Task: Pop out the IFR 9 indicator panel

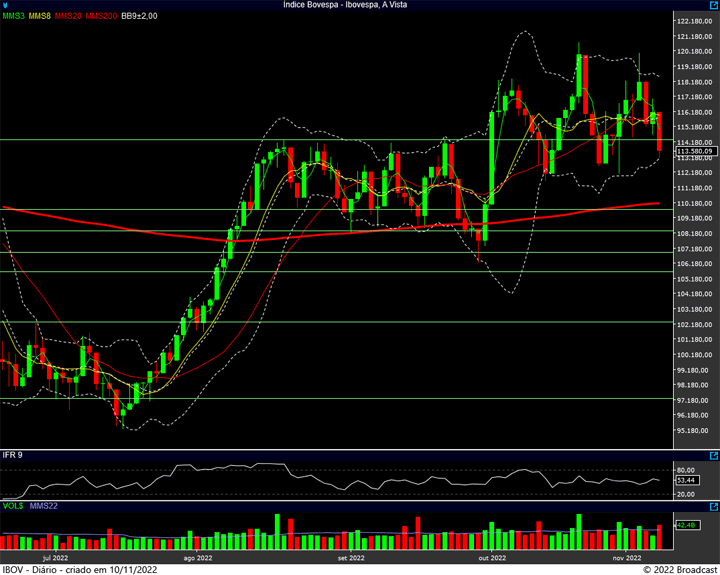Action: click(x=714, y=456)
